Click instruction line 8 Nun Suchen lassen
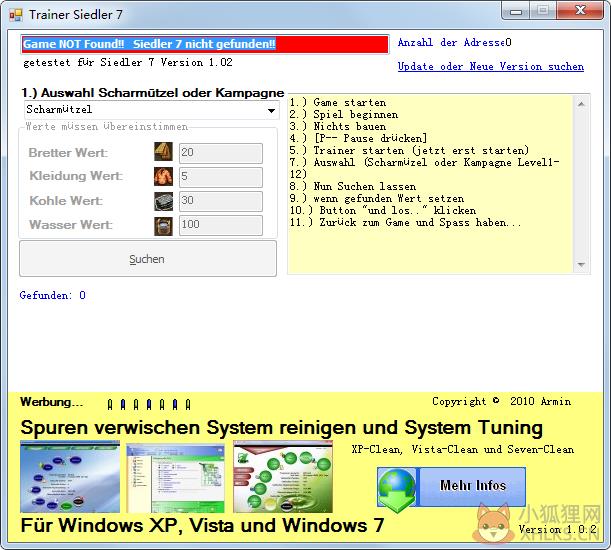The height and width of the screenshot is (550, 611). [x=353, y=186]
